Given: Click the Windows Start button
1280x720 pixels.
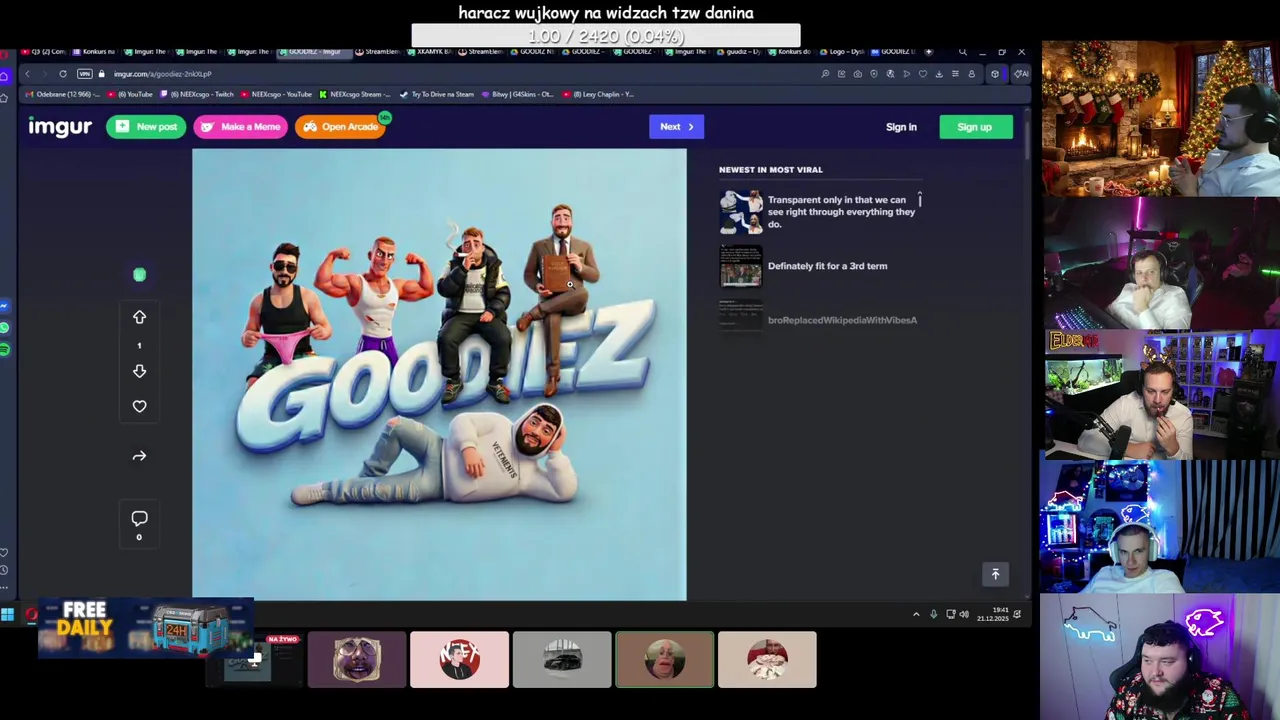Looking at the screenshot, I should pos(8,614).
